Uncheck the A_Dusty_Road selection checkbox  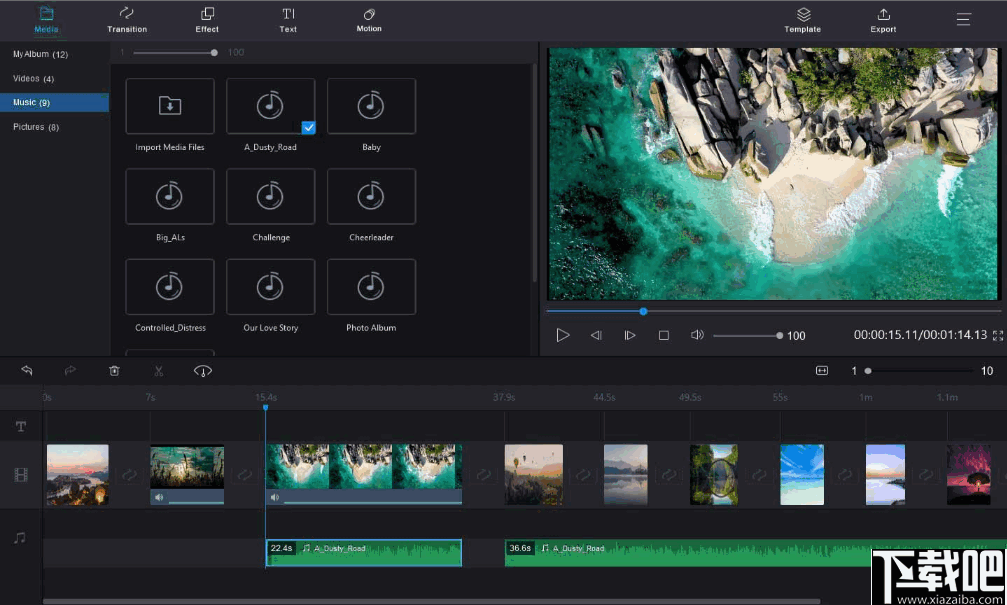309,126
